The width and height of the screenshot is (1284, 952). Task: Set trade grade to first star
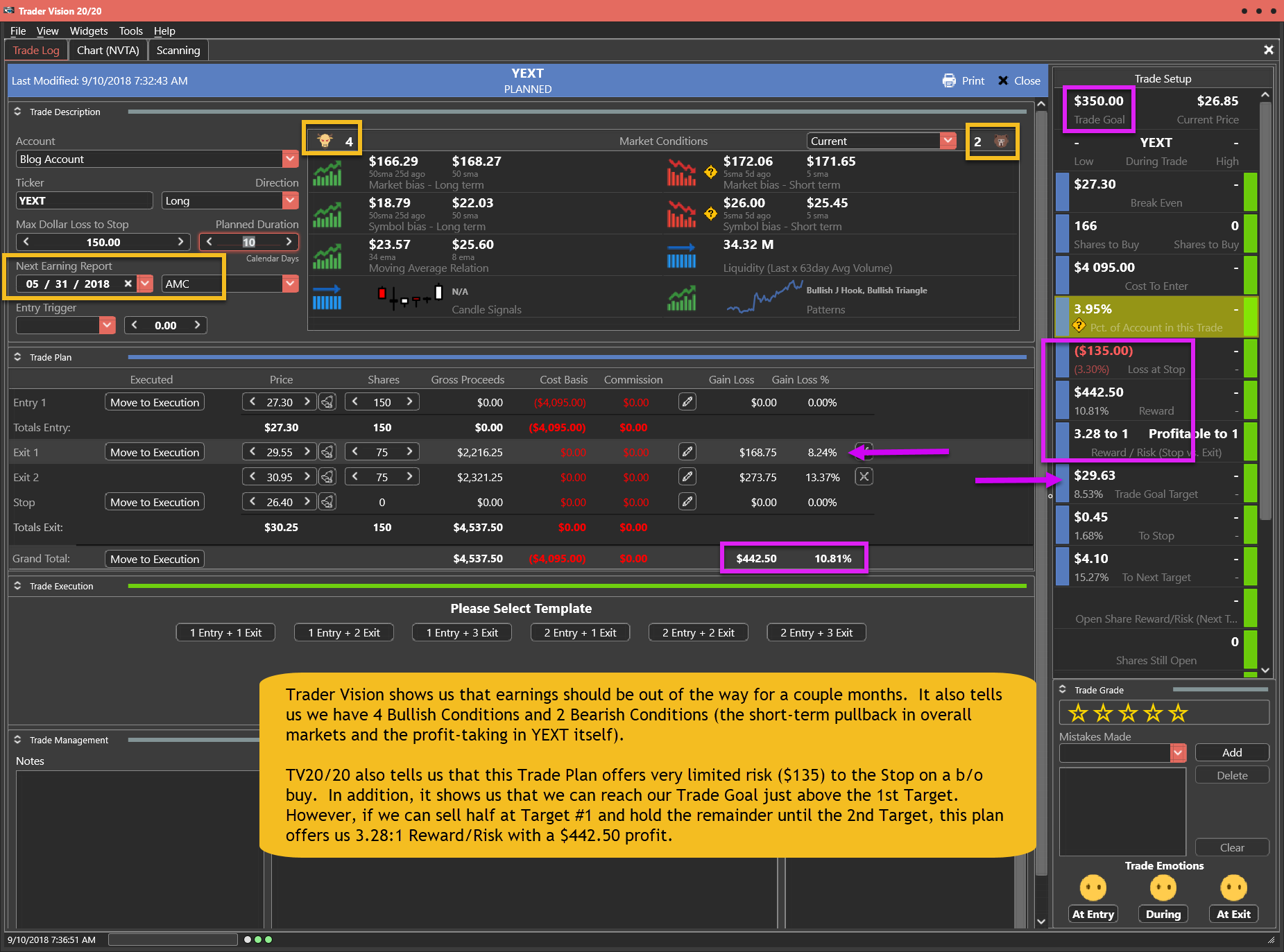[1078, 713]
